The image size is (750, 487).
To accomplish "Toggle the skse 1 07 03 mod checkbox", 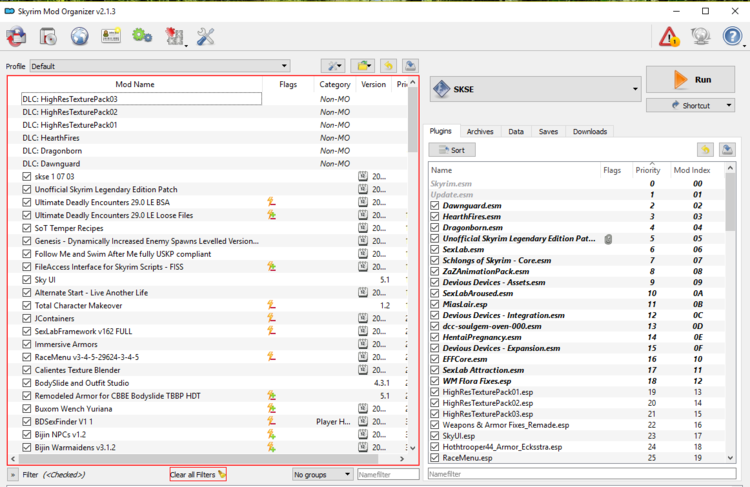I will click(27, 176).
